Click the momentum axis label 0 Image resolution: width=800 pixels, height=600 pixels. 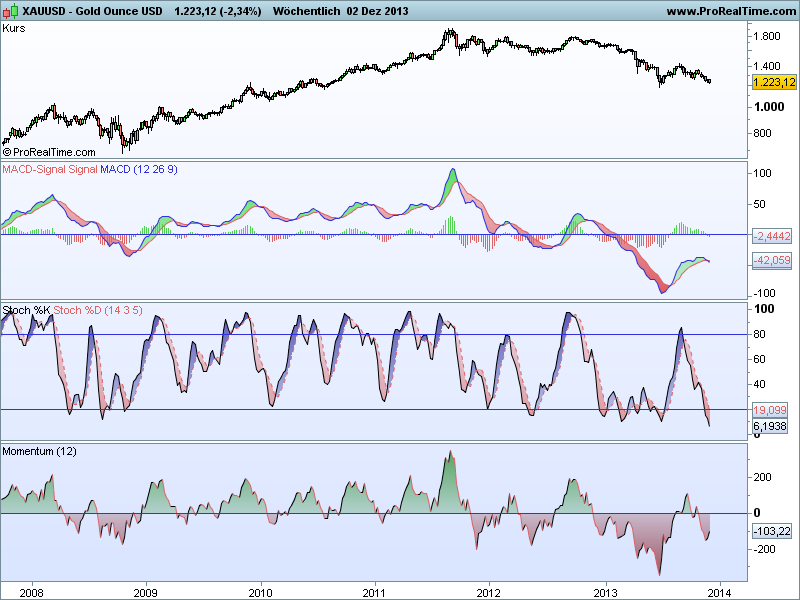click(x=757, y=513)
